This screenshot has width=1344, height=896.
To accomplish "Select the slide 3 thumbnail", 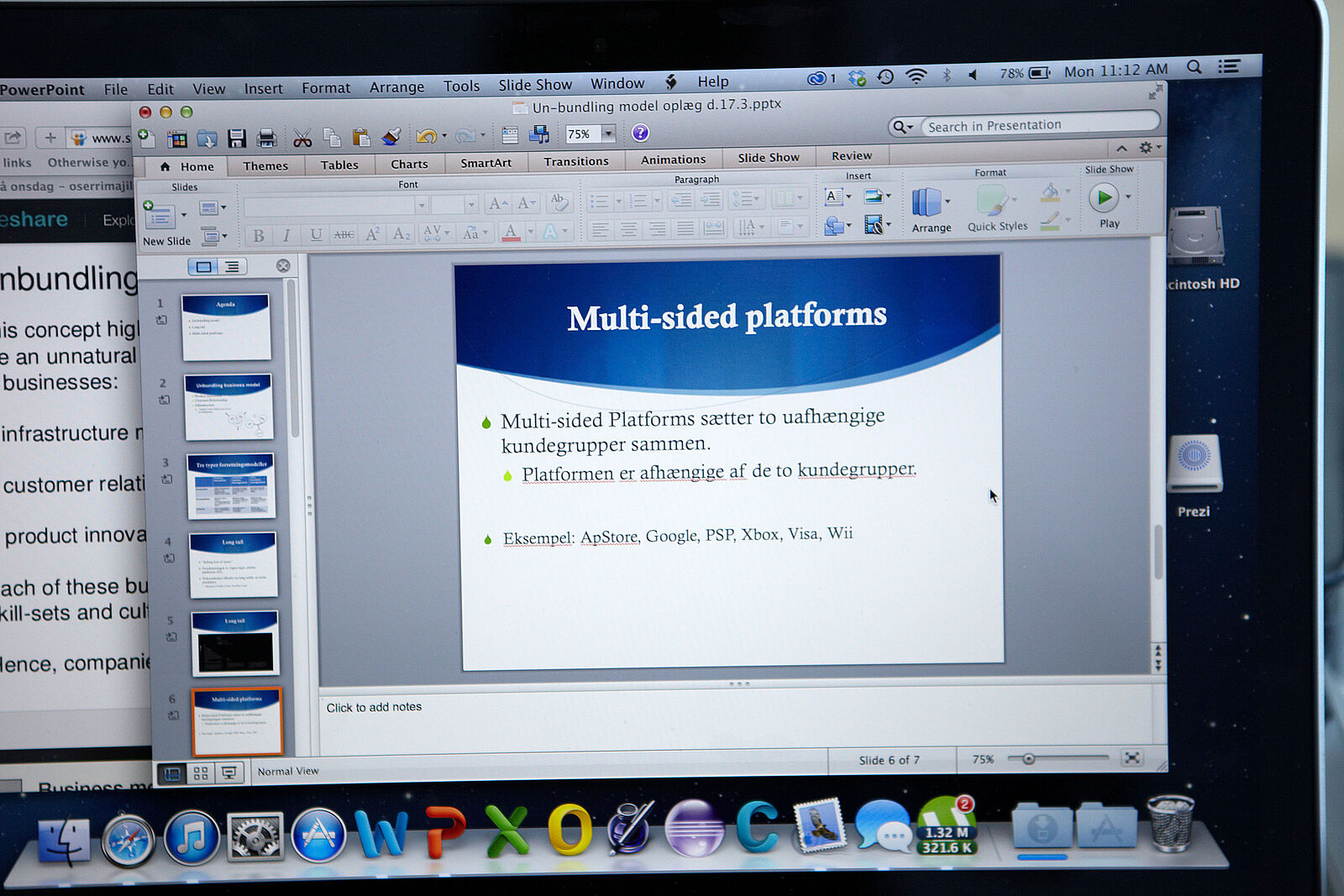I will (x=230, y=486).
